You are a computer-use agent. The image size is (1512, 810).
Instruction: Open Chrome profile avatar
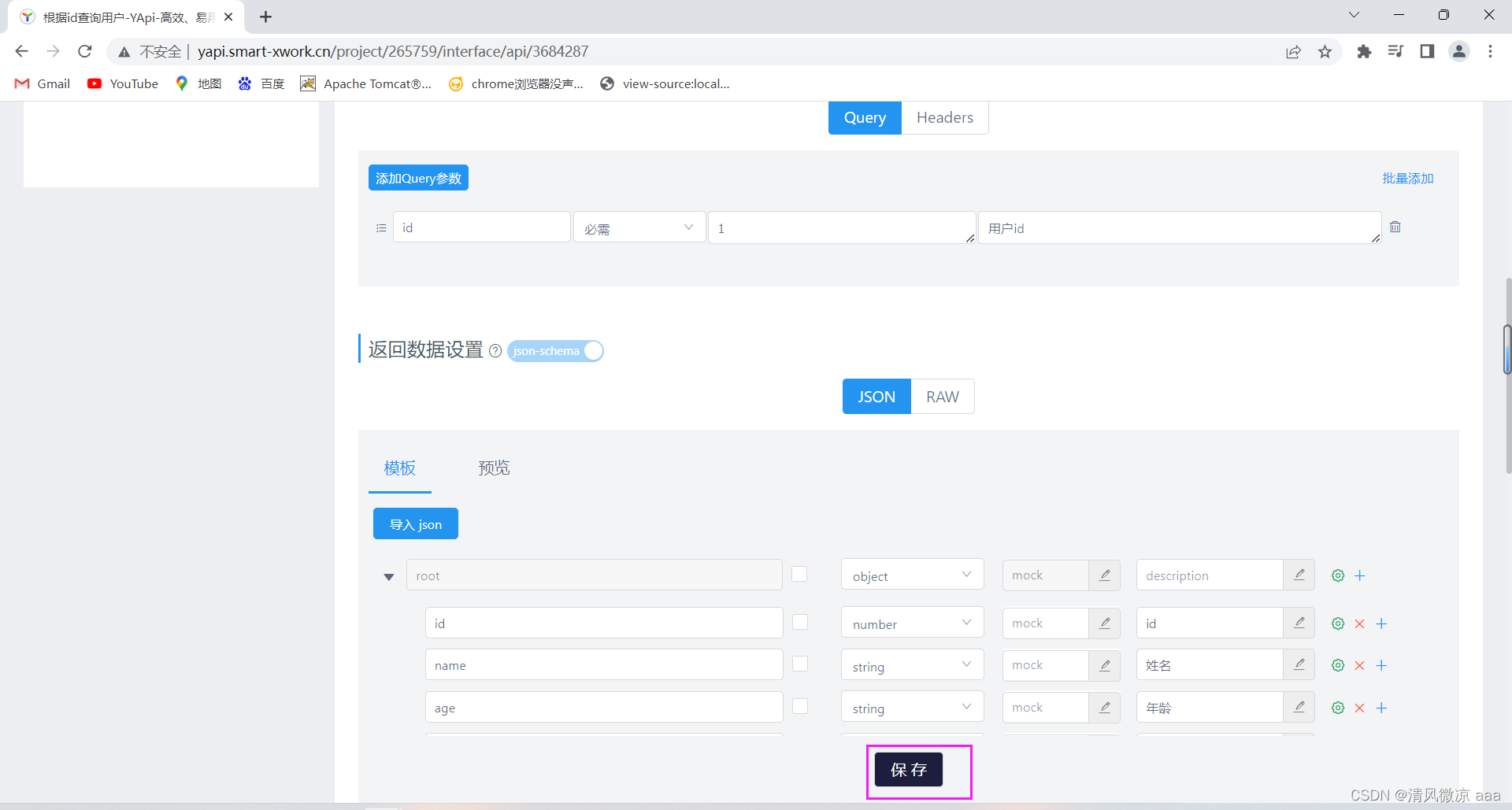click(1458, 51)
